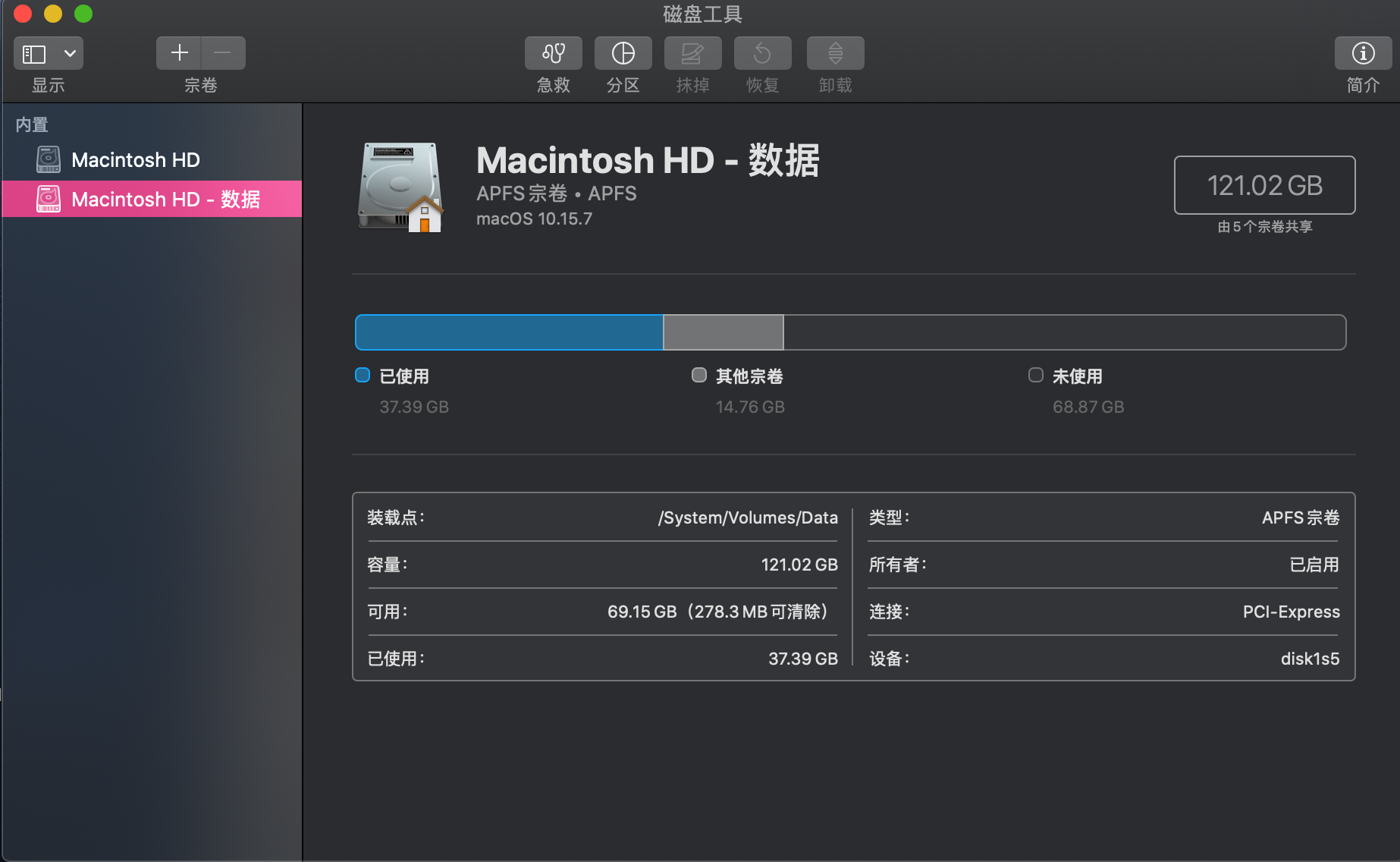Click the volume title Macintosh HD - 数据
This screenshot has height=862, width=1400.
click(x=648, y=161)
